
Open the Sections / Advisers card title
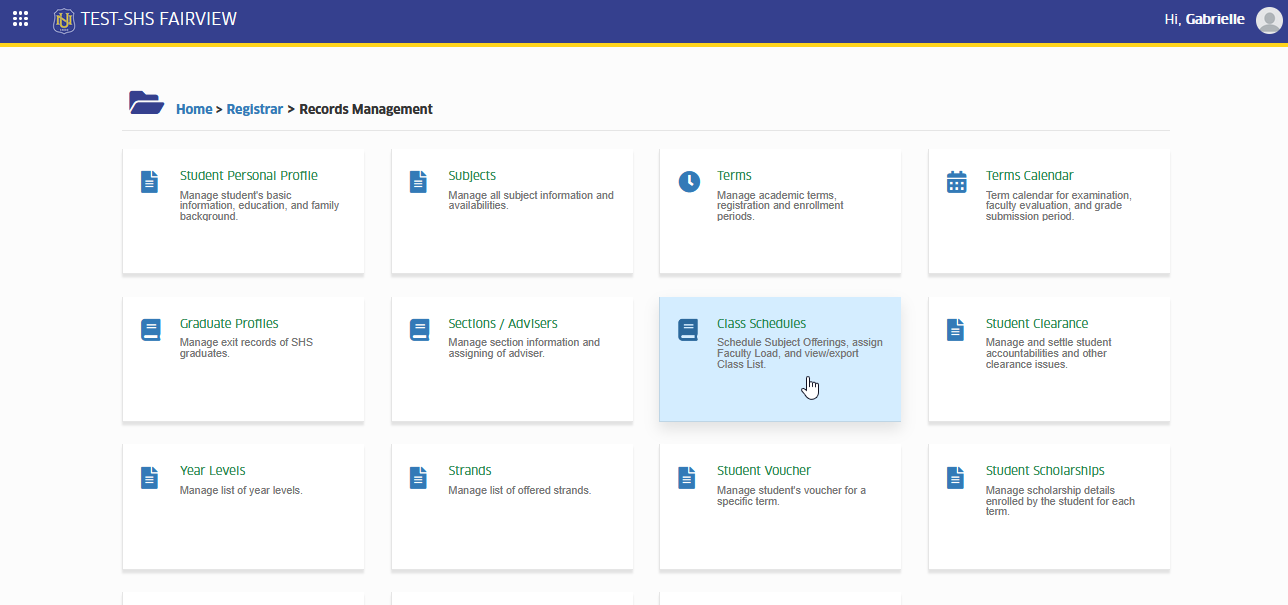point(503,324)
